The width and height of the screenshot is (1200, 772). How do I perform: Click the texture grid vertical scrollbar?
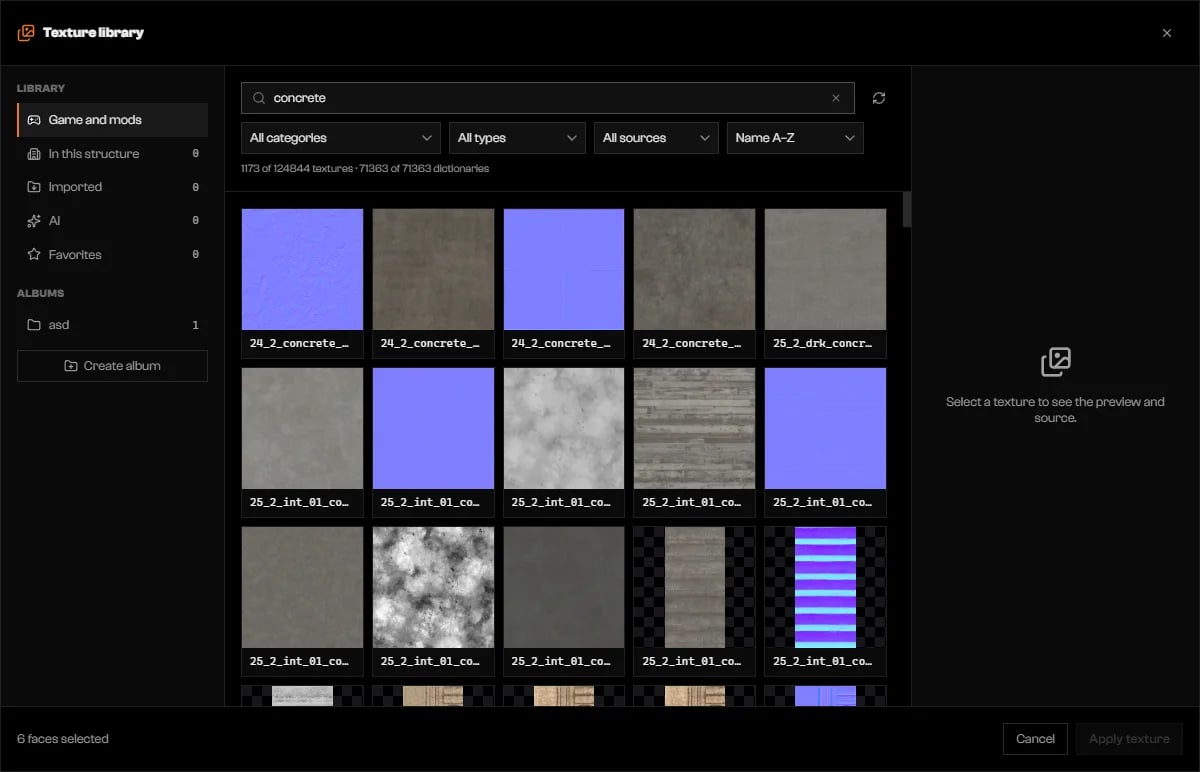click(907, 210)
